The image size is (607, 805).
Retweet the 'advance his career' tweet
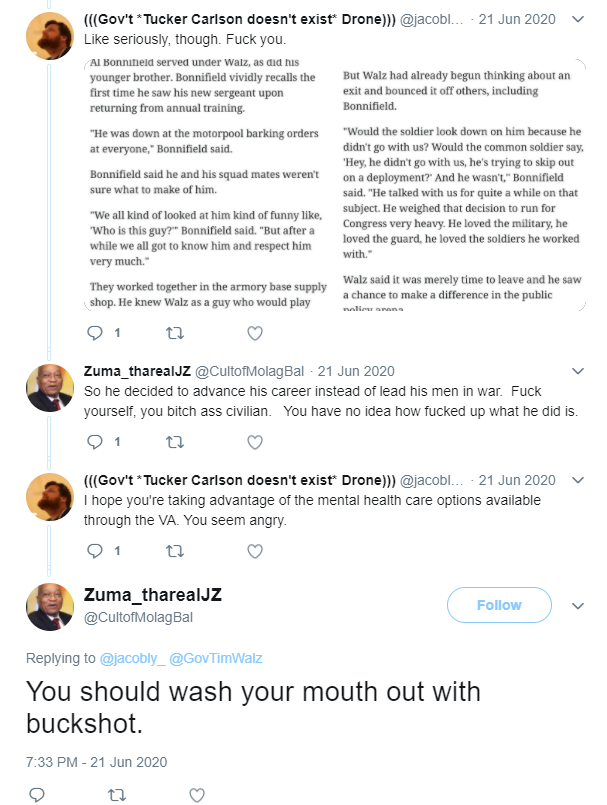click(x=175, y=442)
